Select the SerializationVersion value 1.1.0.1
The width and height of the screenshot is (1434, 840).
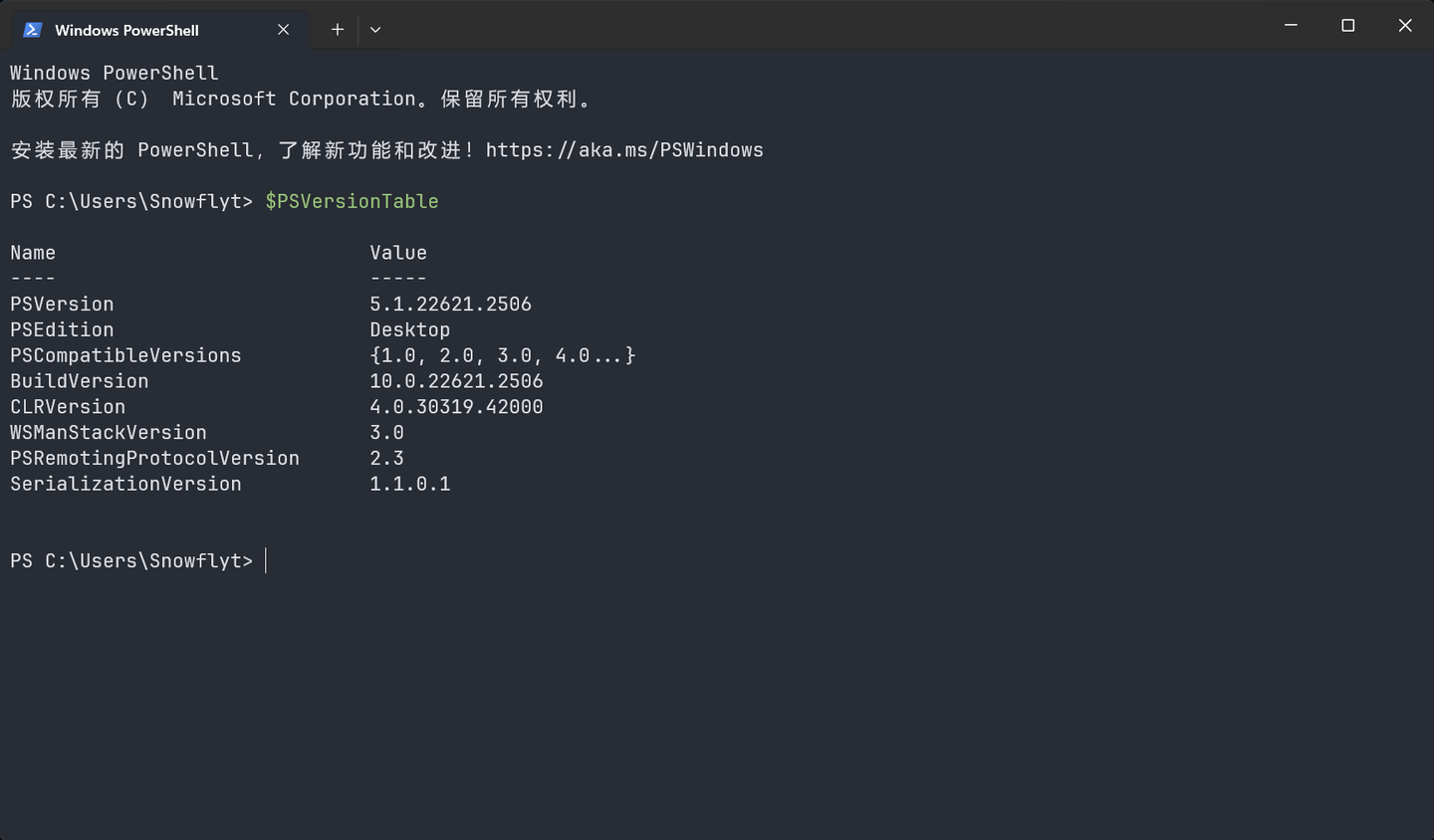[x=409, y=484]
